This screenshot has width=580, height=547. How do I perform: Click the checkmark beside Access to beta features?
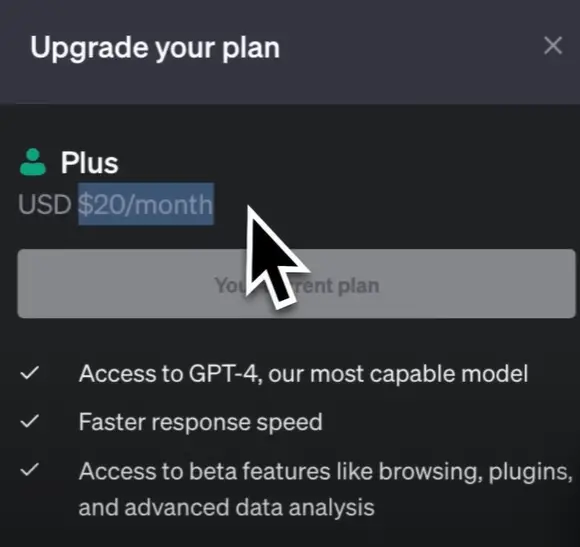tap(30, 469)
